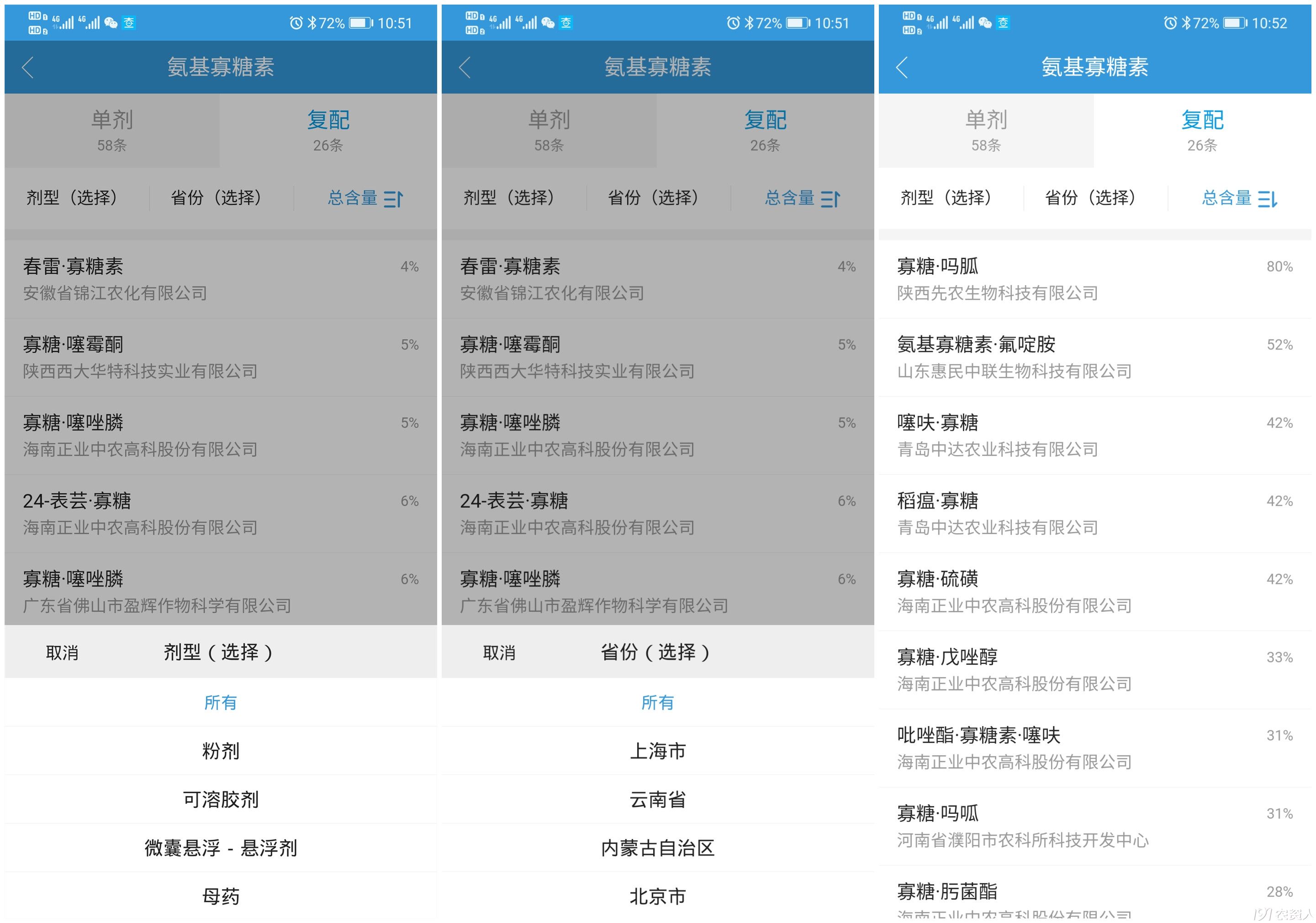Open 剂型（选择） filter on the 10:52 screen
The image size is (1316, 923).
(946, 198)
